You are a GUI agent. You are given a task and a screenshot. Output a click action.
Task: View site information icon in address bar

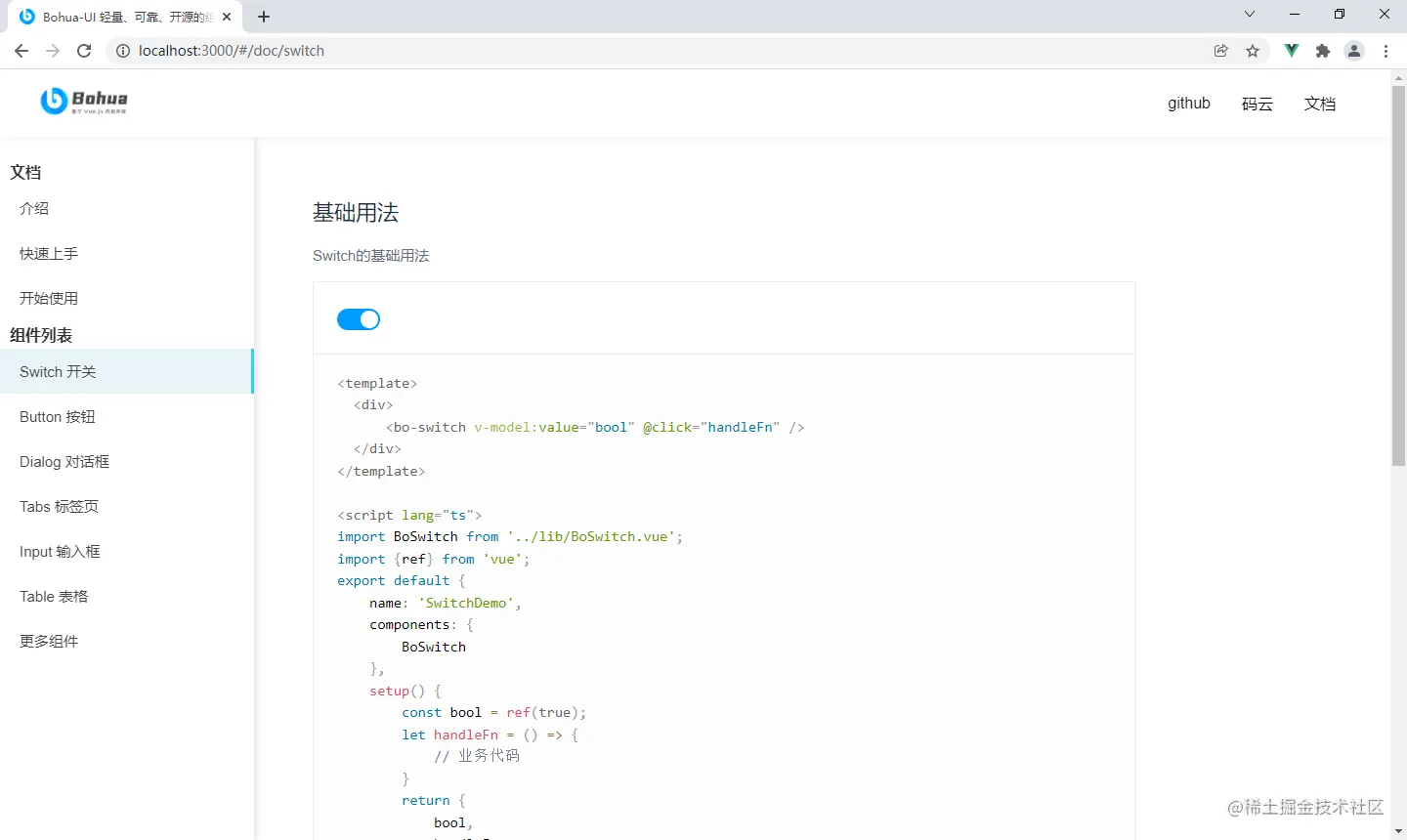(x=123, y=51)
